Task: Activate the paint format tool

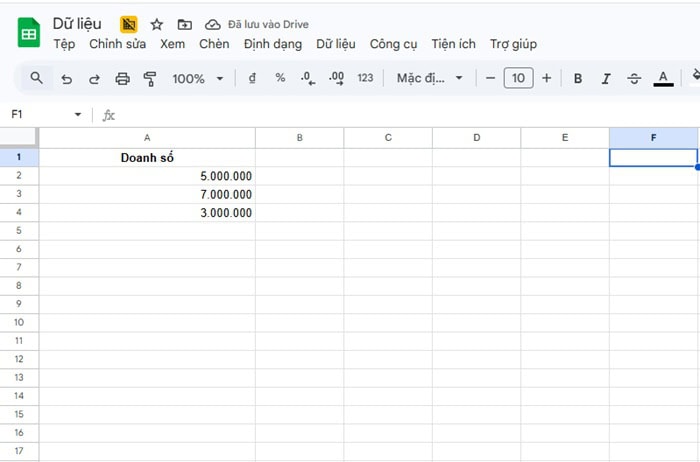Action: pyautogui.click(x=150, y=78)
